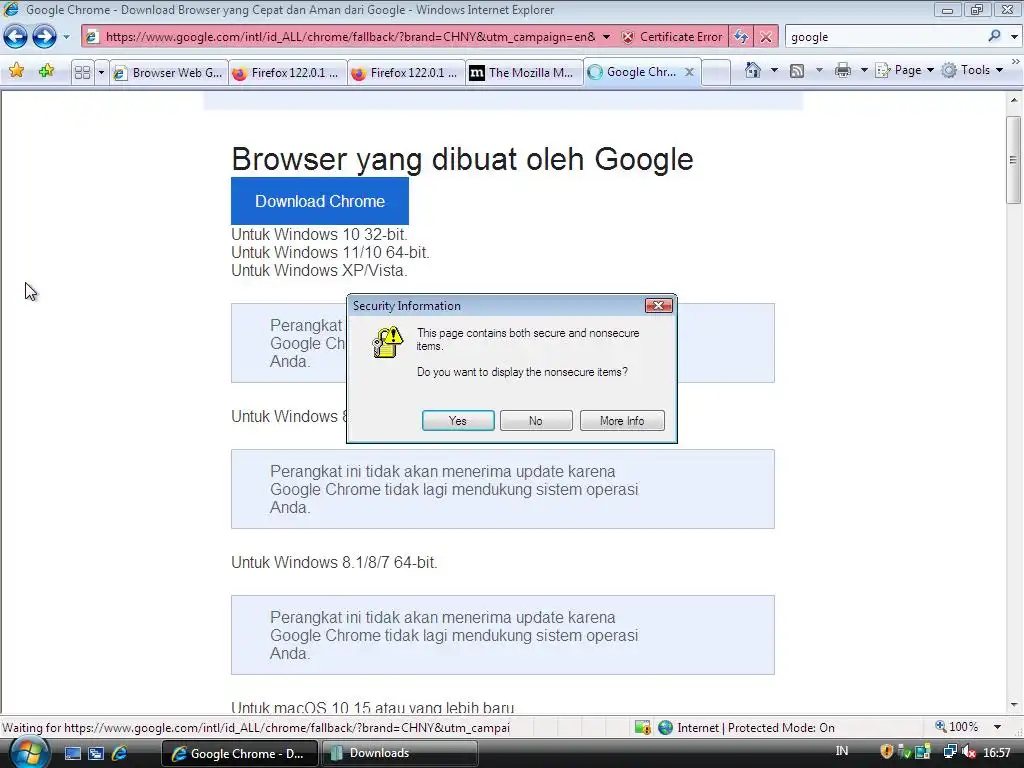Click the lock warning icon in dialog

click(x=388, y=342)
